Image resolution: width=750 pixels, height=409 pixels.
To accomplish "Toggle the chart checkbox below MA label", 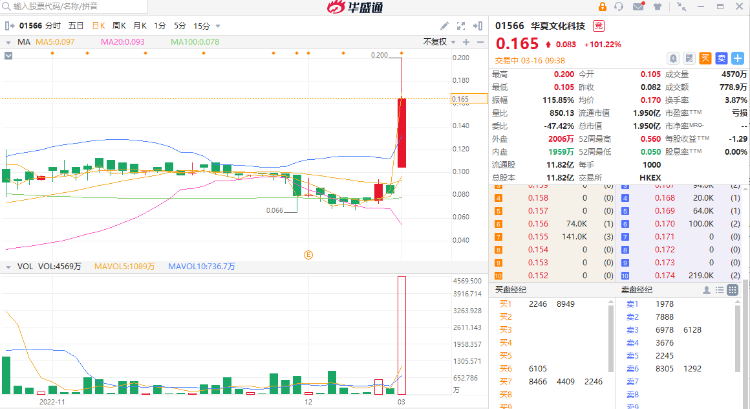I will pos(8,55).
